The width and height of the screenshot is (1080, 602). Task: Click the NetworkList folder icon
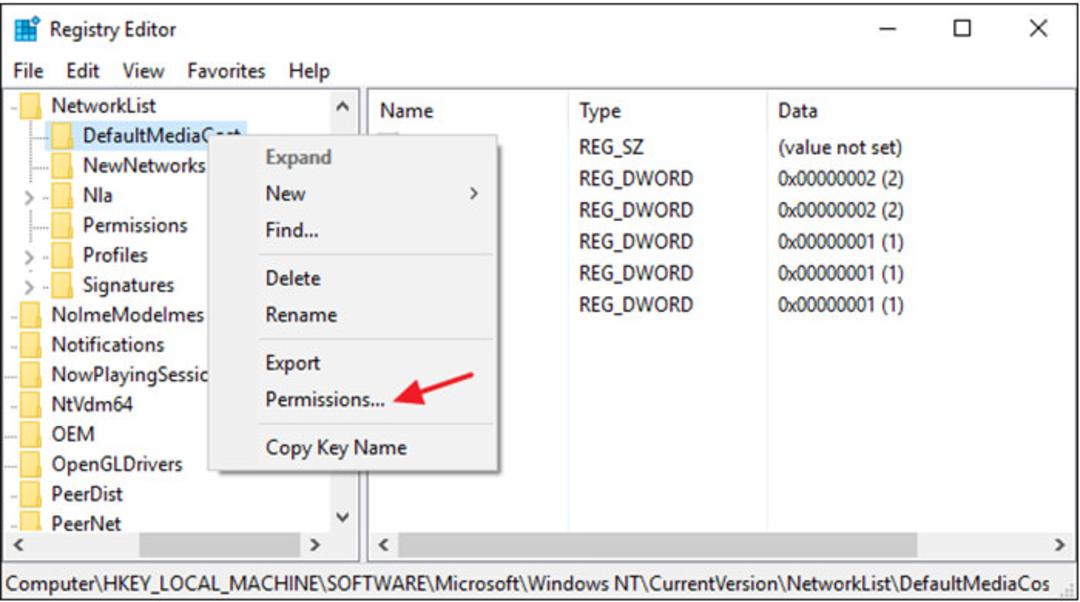coord(30,106)
